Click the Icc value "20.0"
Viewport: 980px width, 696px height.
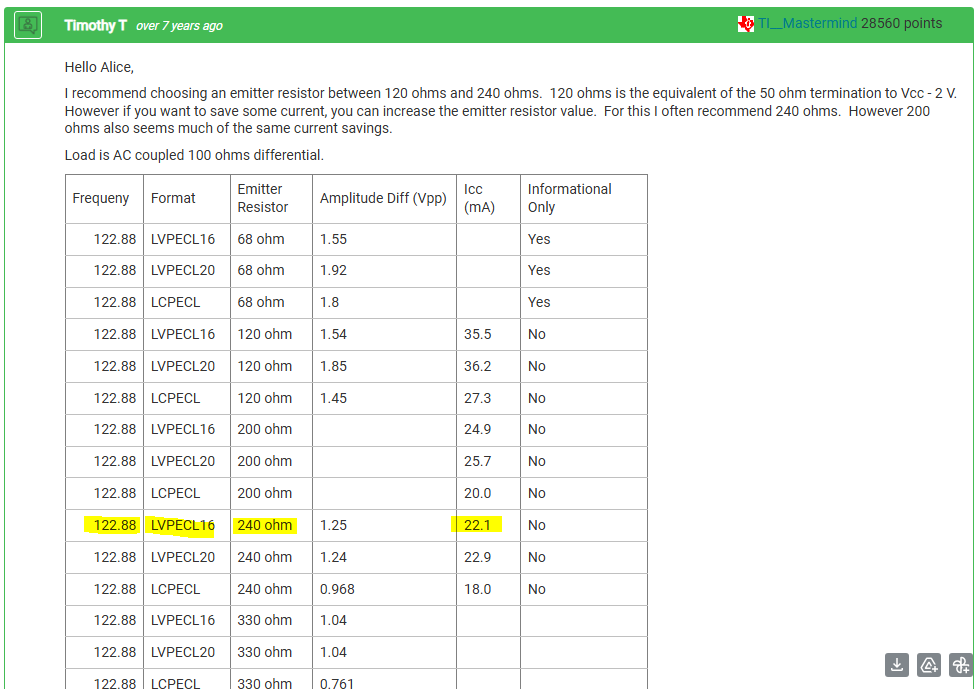(478, 494)
